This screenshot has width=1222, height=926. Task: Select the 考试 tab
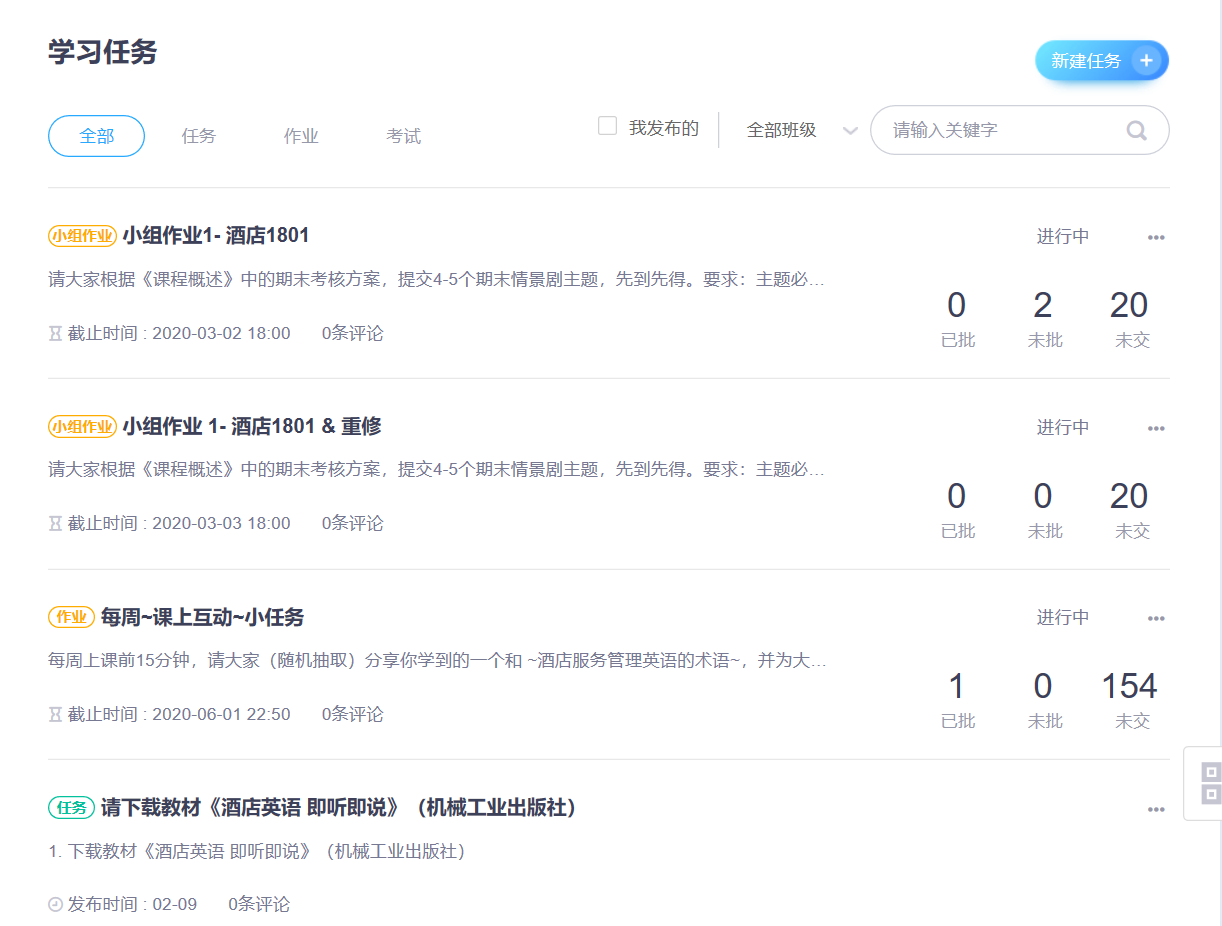(404, 136)
